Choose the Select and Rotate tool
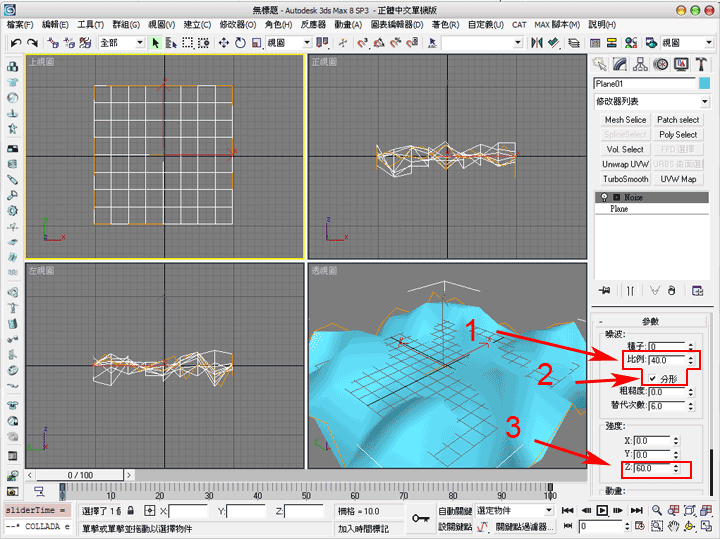Viewport: 720px width, 539px height. (x=240, y=43)
